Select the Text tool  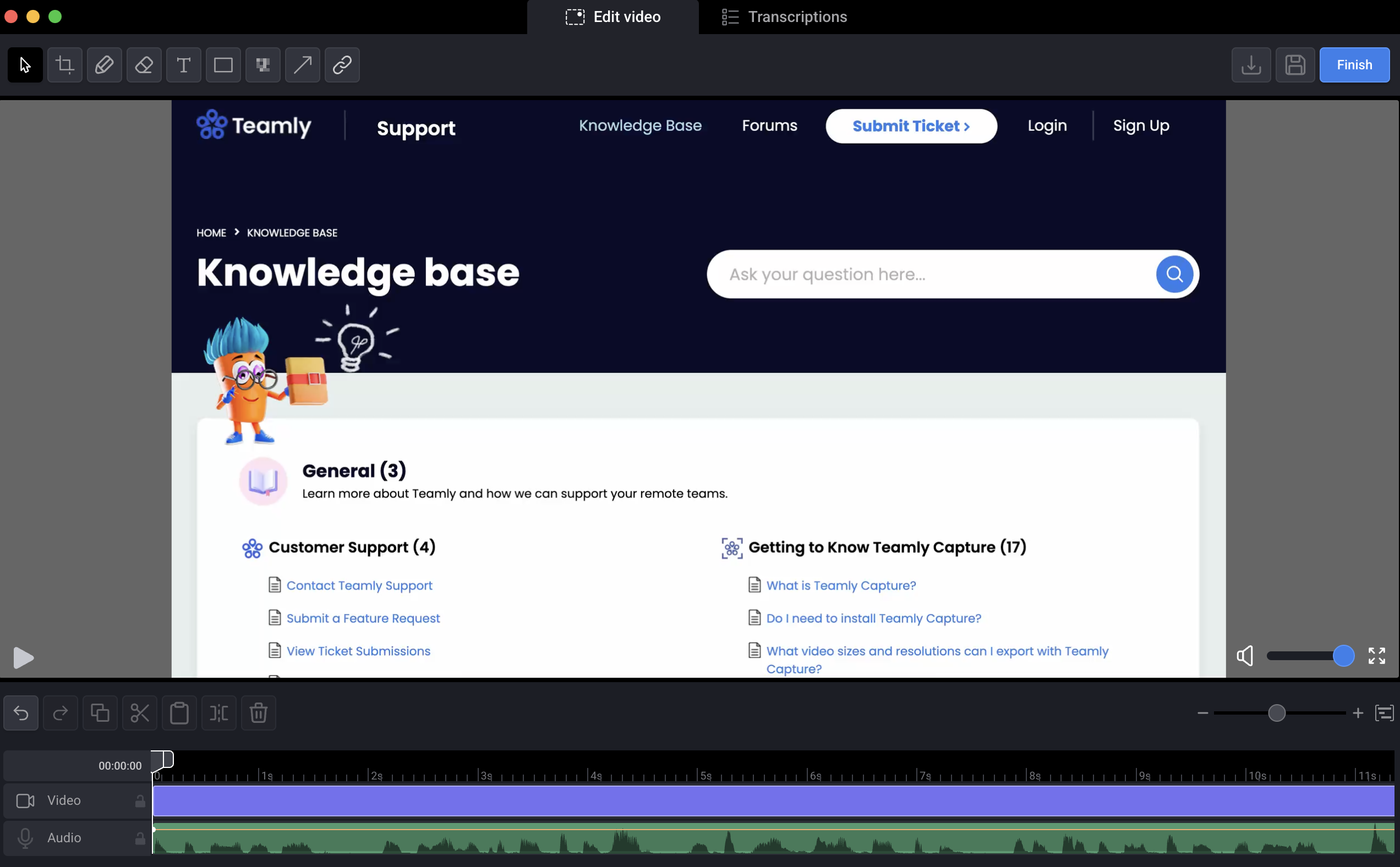pyautogui.click(x=184, y=65)
